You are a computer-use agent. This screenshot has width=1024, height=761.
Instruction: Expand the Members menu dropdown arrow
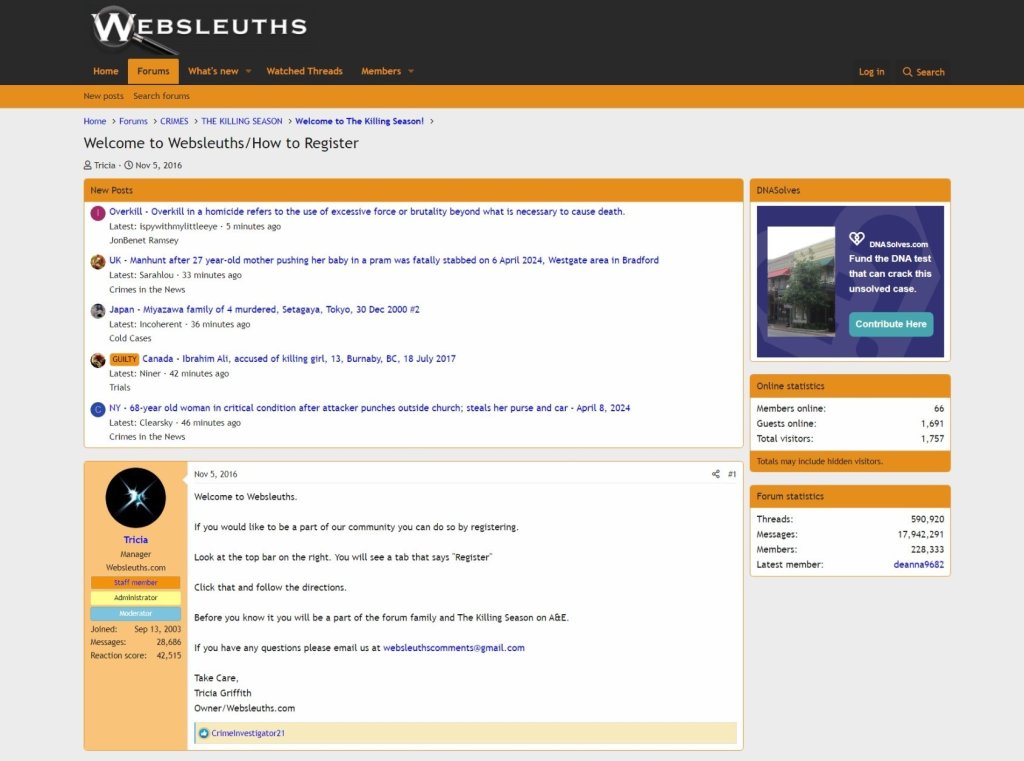[410, 72]
